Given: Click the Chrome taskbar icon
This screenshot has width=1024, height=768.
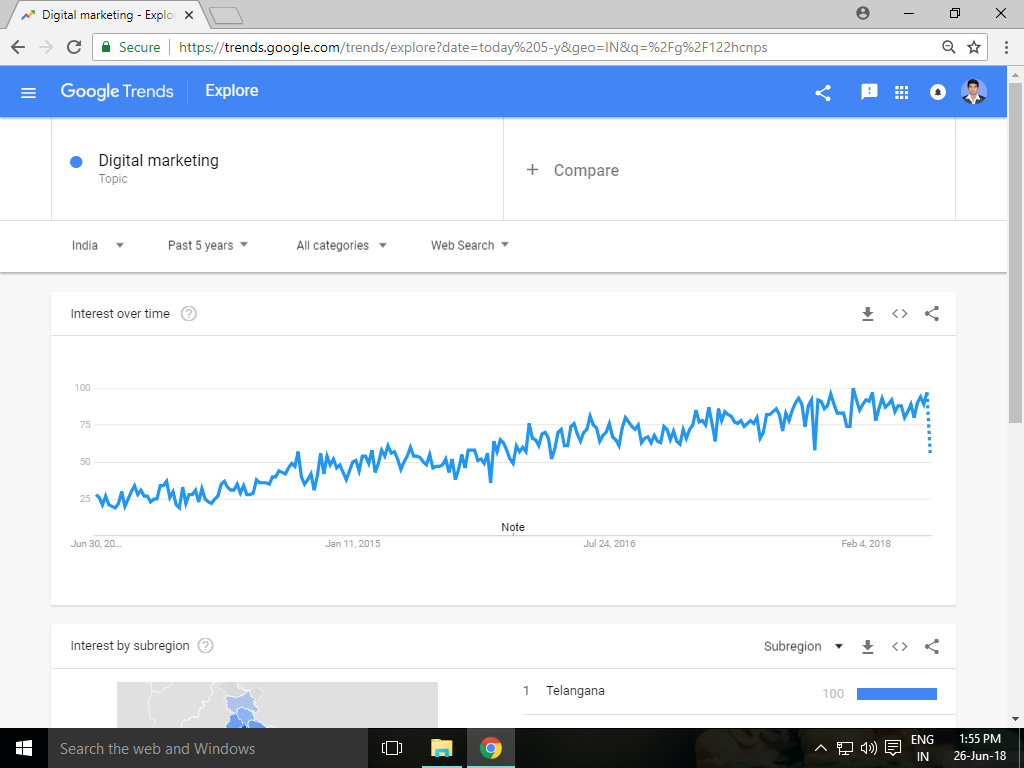Looking at the screenshot, I should [x=490, y=748].
